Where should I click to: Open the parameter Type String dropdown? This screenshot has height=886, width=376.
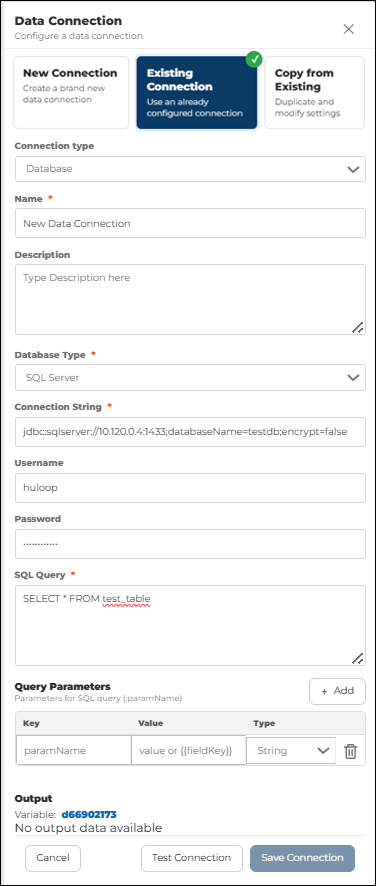coord(291,750)
